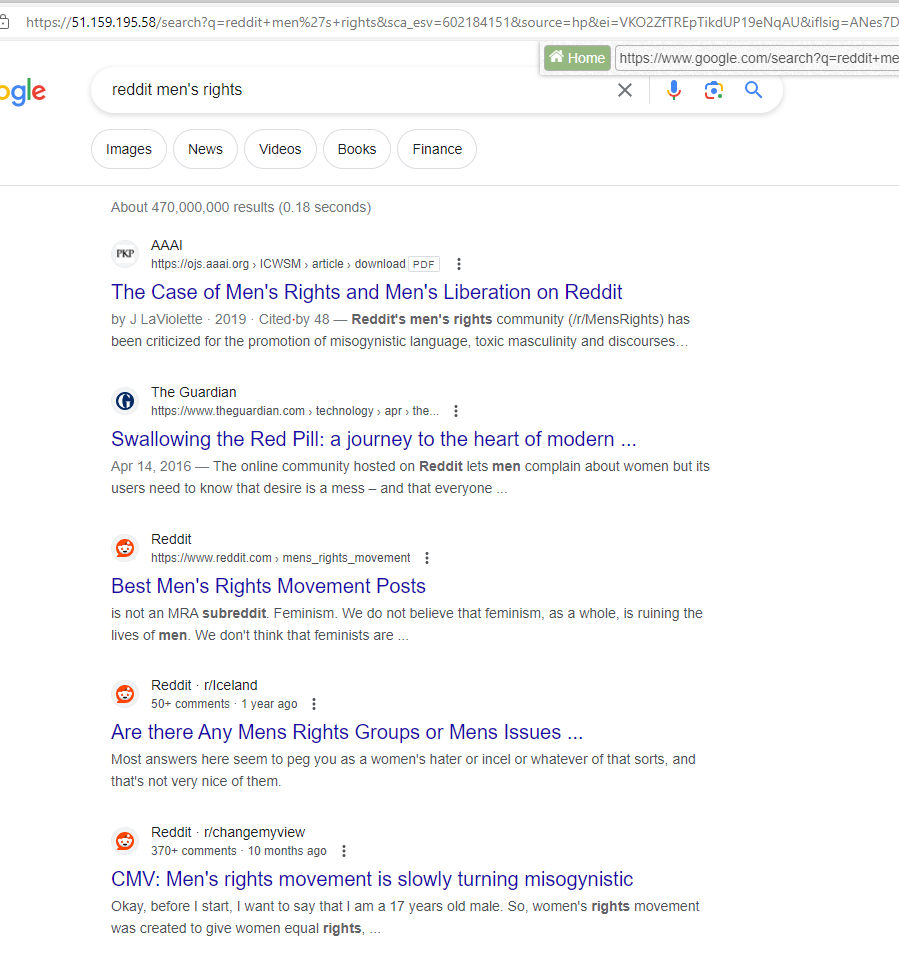Click the reddit.com mens_rights_movement breadcrumb URL
Viewport: 899px width, 970px height.
pos(281,558)
